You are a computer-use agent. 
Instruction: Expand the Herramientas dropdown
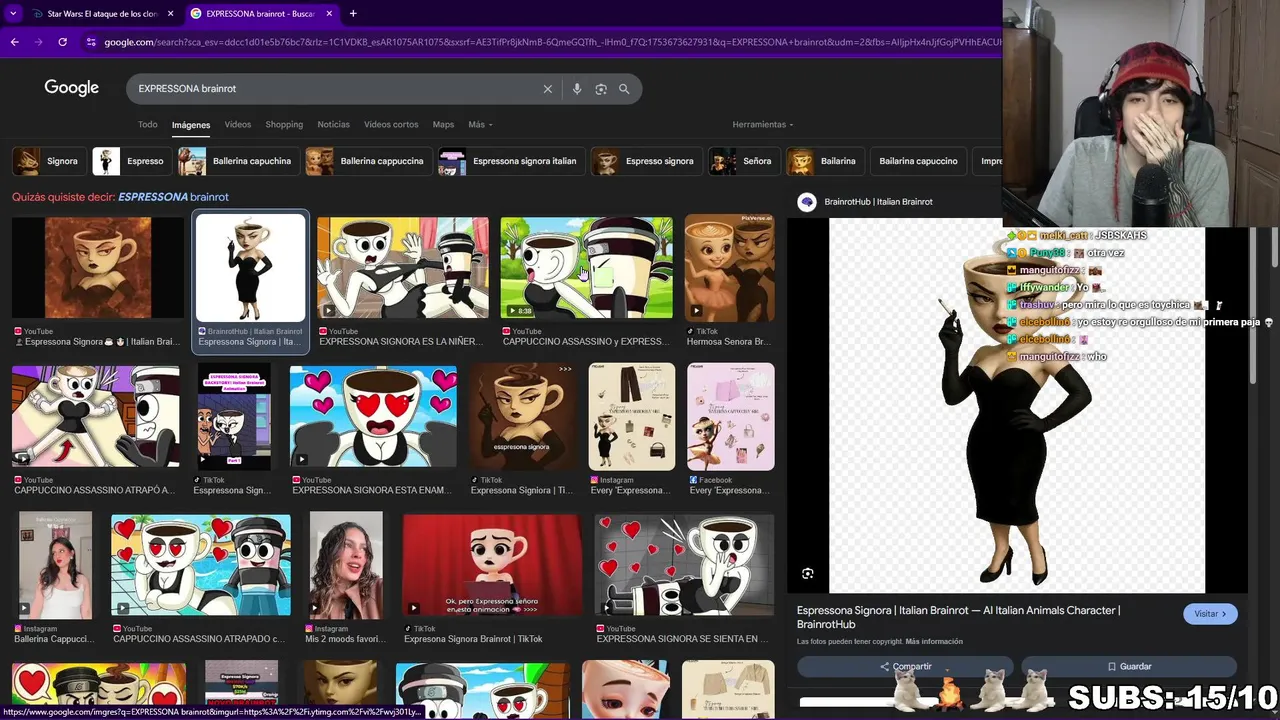click(x=763, y=124)
